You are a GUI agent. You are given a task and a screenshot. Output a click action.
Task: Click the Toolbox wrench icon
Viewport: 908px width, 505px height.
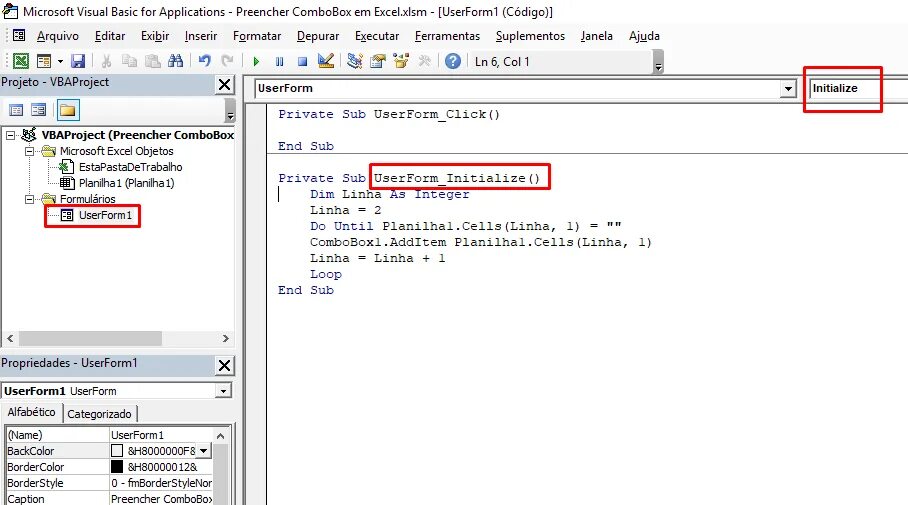point(424,61)
